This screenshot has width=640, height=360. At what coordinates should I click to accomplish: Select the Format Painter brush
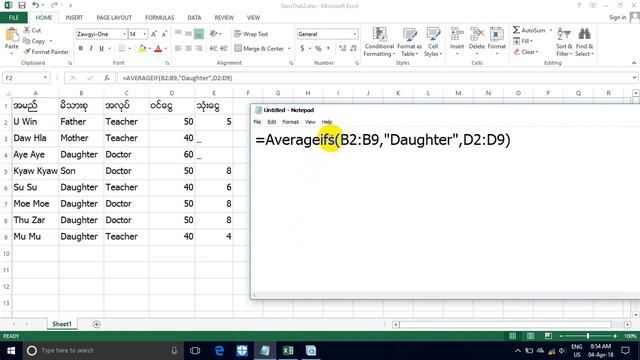click(27, 51)
